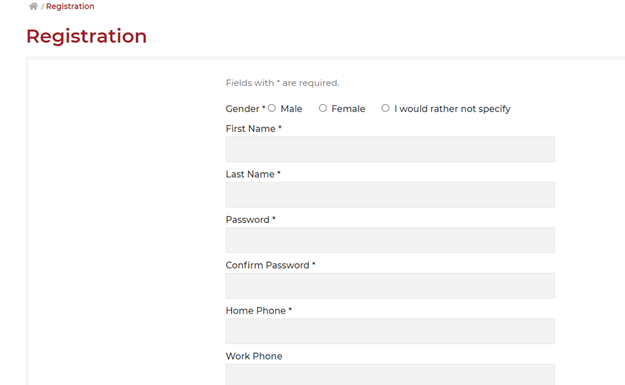Click into the Home Phone field
Viewport: 625px width, 385px height.
(390, 331)
